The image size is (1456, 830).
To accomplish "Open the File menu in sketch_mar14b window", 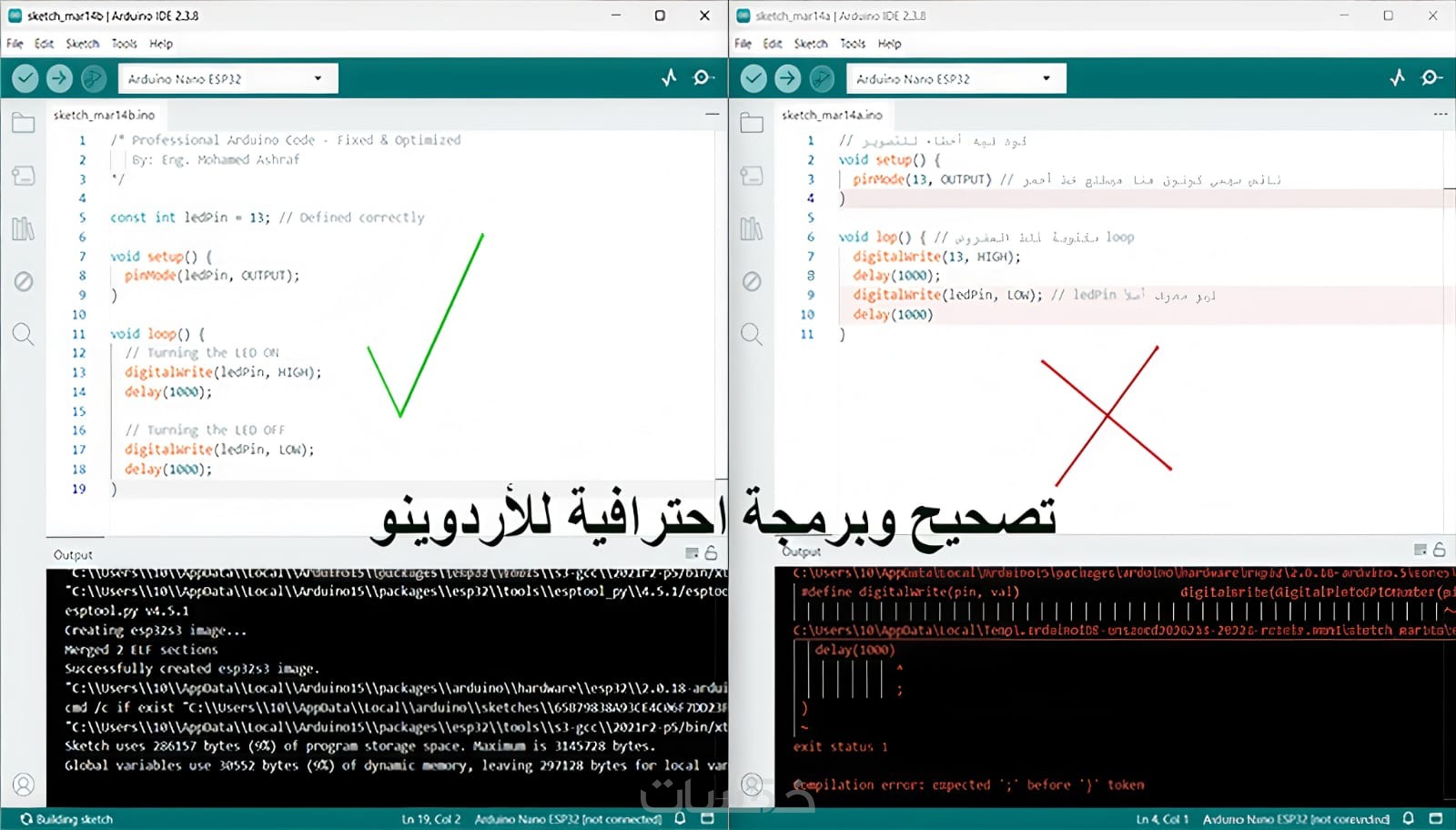I will pos(15,44).
